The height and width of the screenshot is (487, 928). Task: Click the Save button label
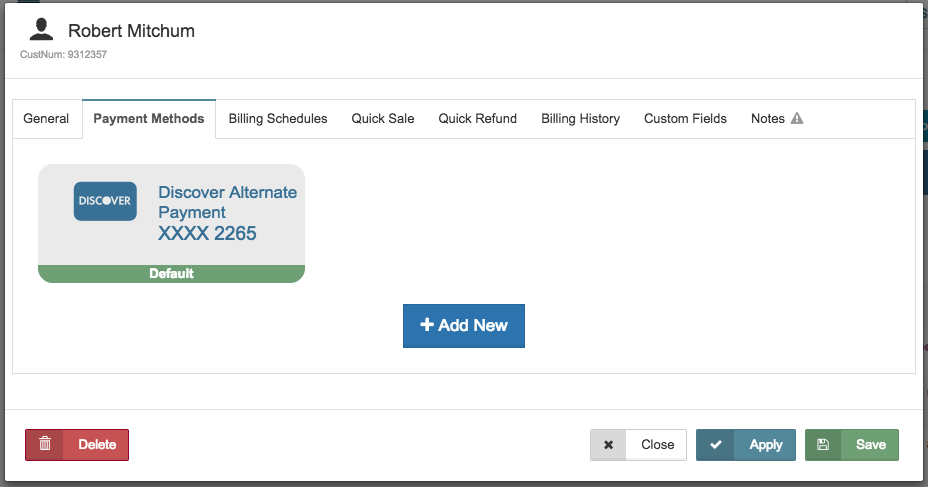871,445
